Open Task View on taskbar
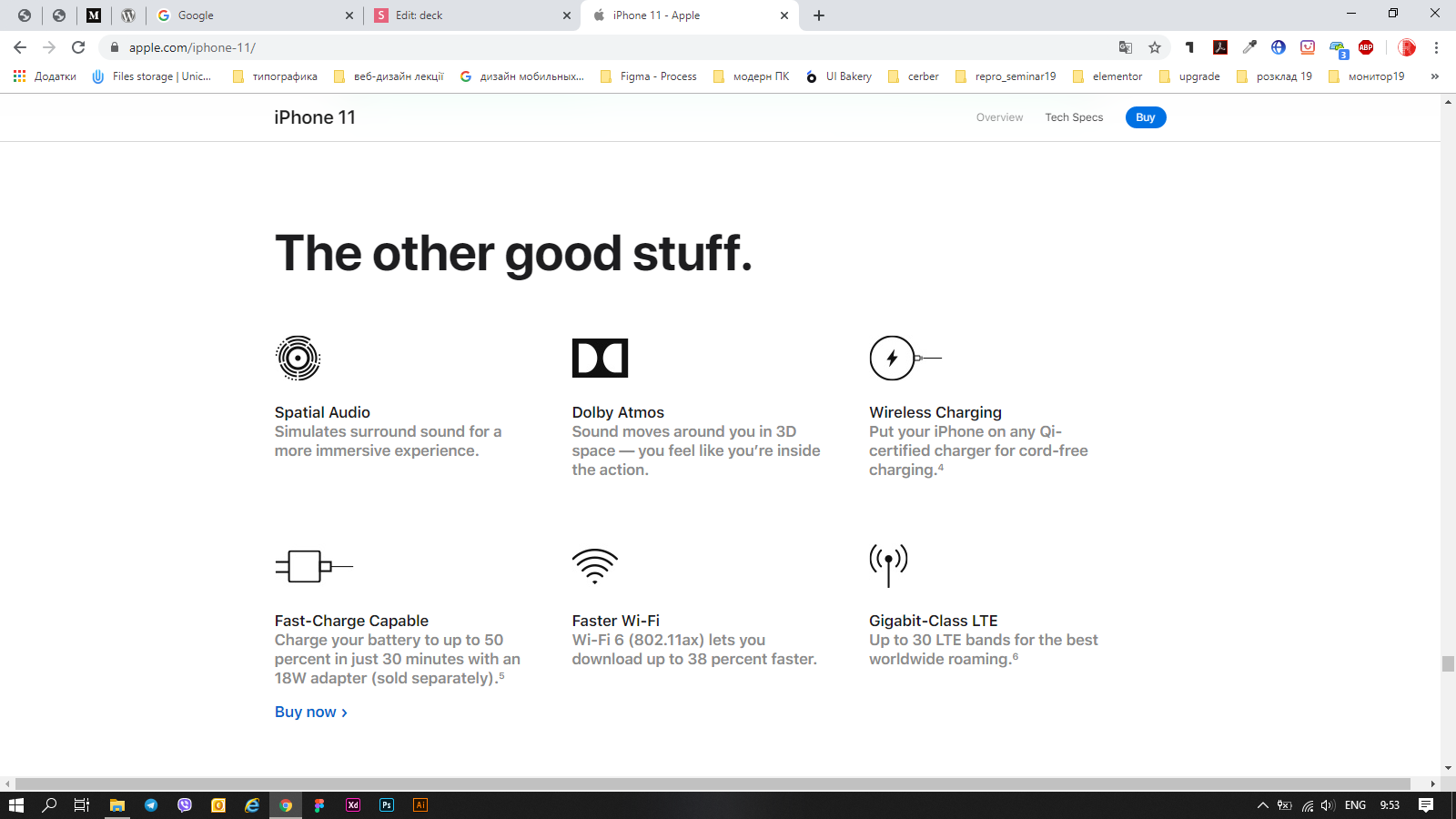 pyautogui.click(x=82, y=805)
